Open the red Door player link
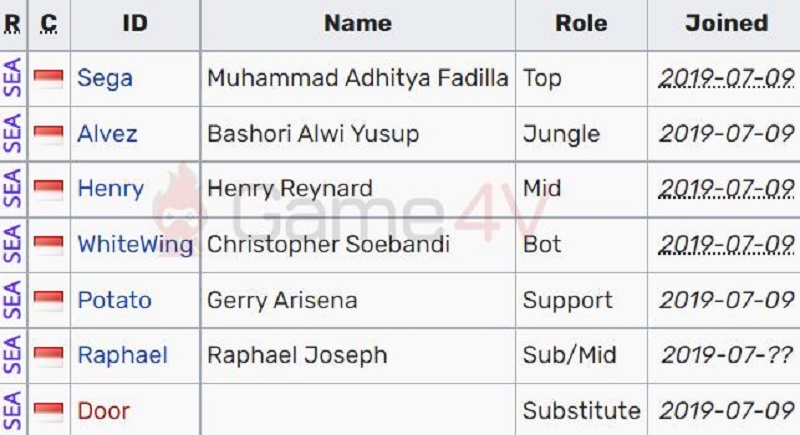The width and height of the screenshot is (800, 435). (x=104, y=411)
